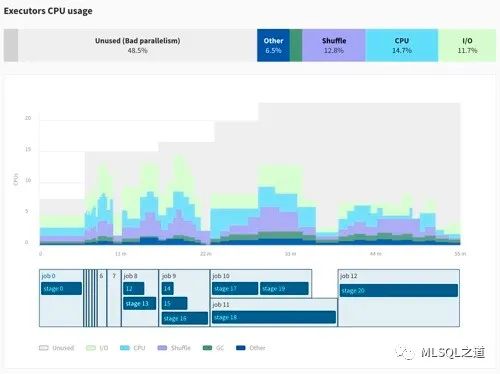Select job 6 in the timeline
Screen dimensions: 500x374
tap(102, 298)
